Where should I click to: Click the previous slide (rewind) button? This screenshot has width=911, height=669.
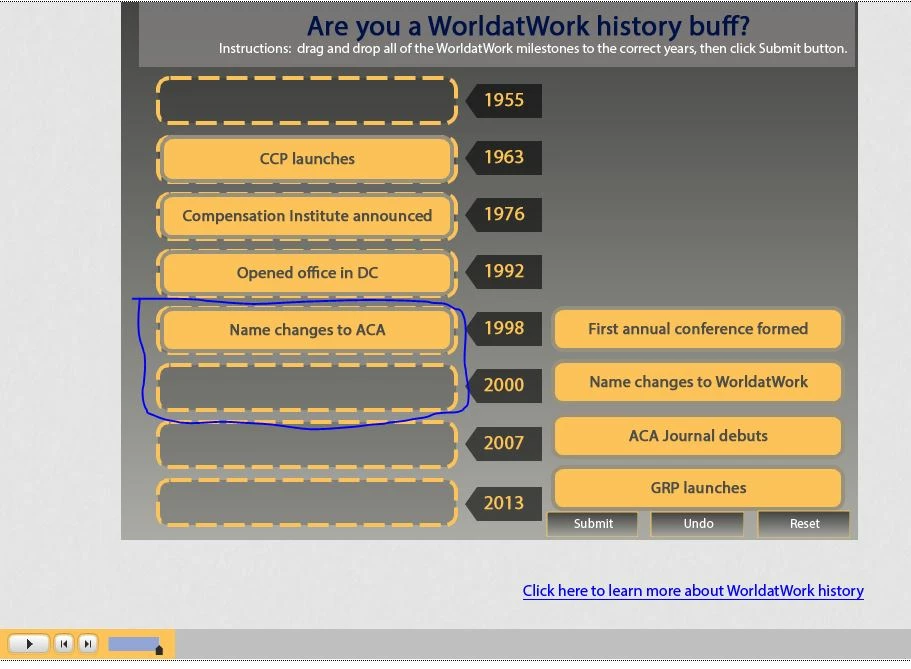tap(64, 643)
